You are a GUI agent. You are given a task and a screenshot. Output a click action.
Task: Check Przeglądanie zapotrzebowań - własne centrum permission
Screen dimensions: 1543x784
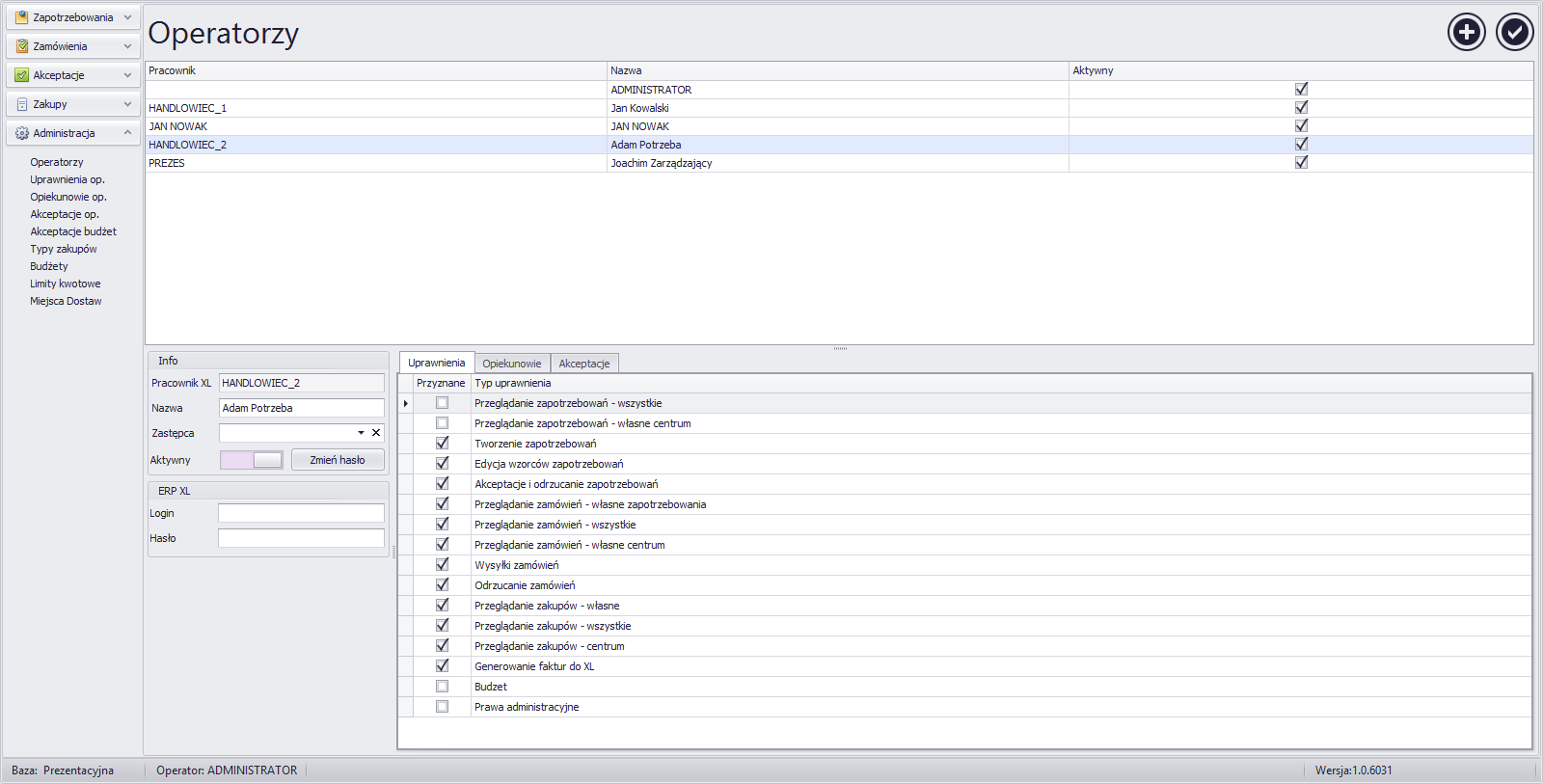pyautogui.click(x=442, y=423)
